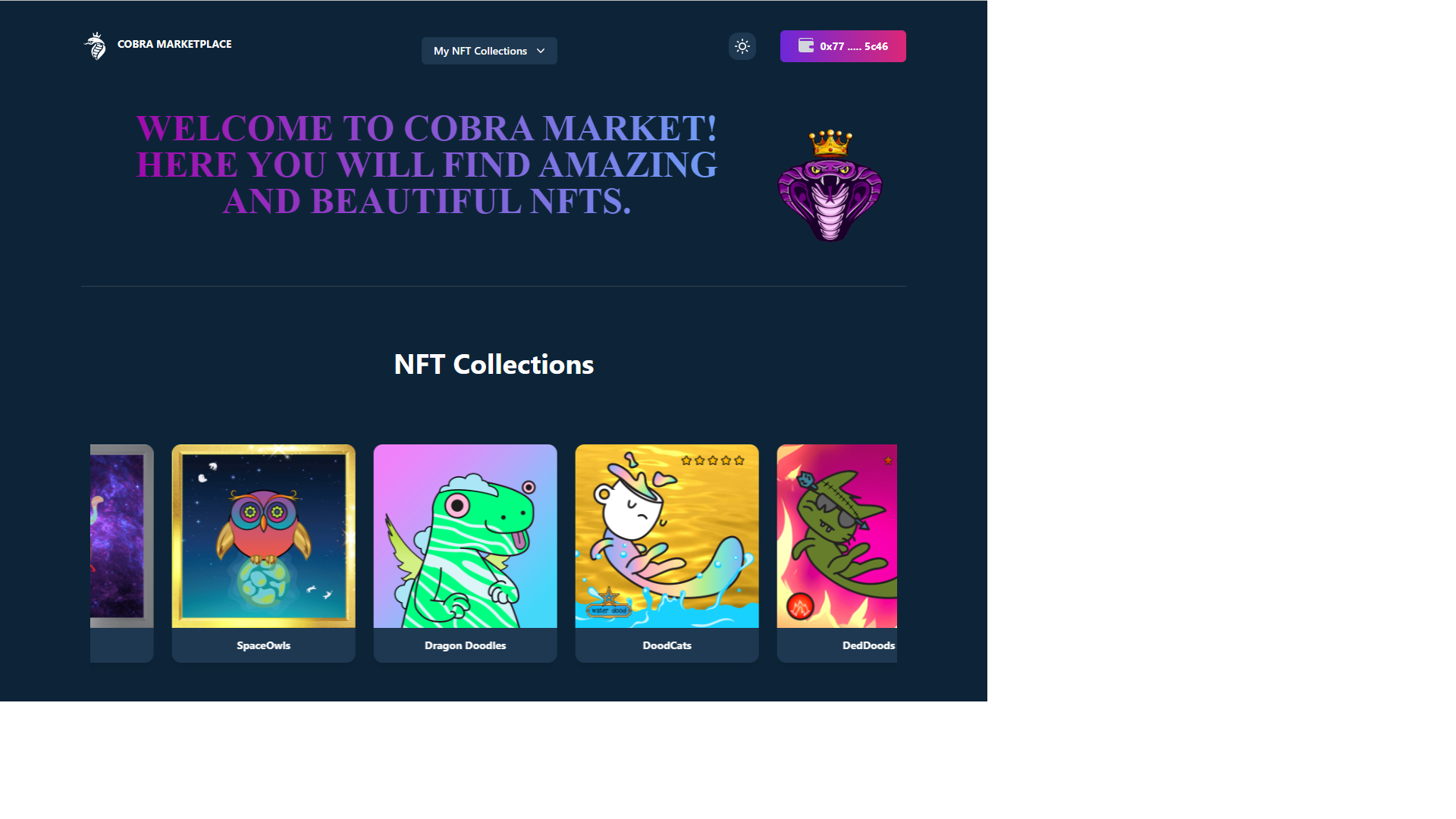Click the wallet icon in address button
This screenshot has width=1456, height=819.
tap(806, 45)
